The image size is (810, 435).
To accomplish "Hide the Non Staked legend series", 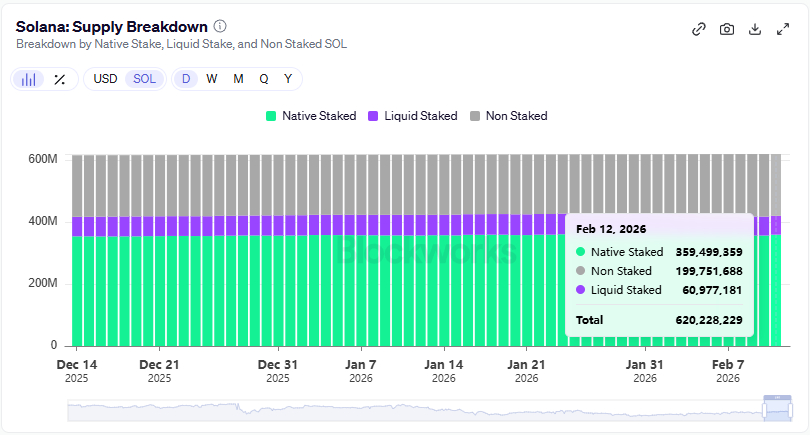I will click(508, 116).
